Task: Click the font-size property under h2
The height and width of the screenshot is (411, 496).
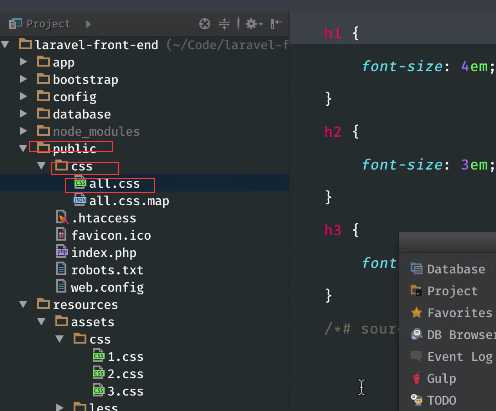Action: pos(403,165)
